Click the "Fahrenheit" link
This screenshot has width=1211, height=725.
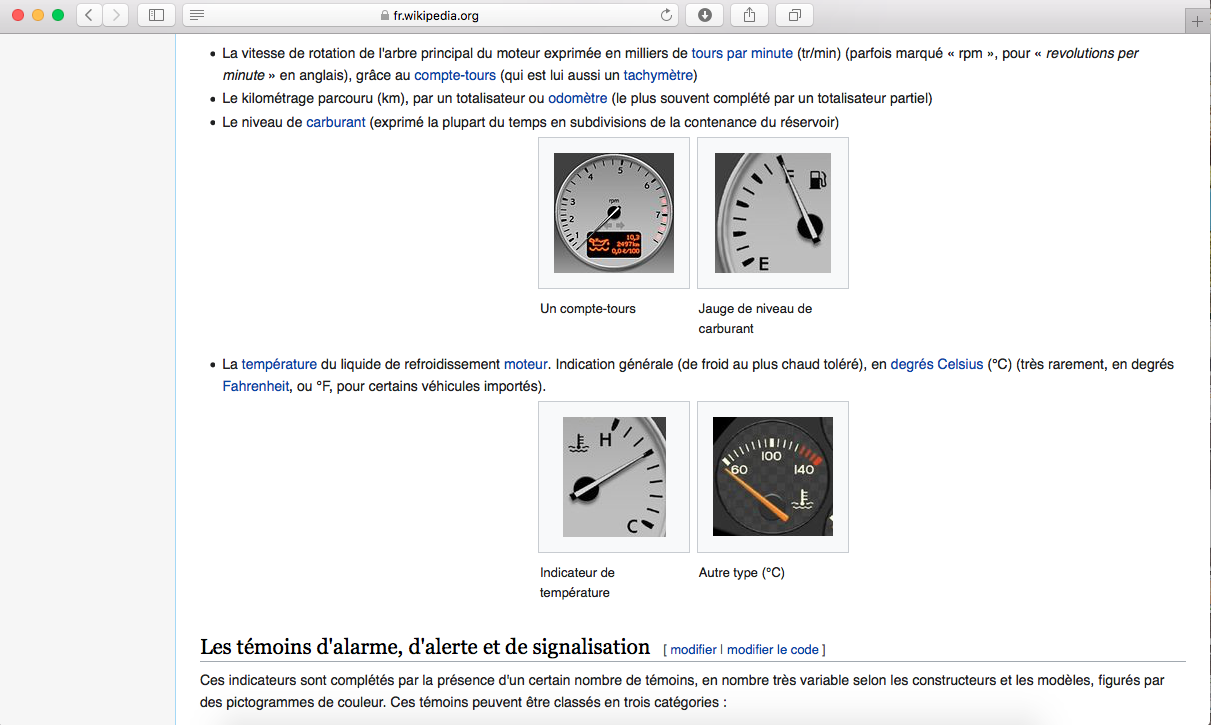coord(255,386)
